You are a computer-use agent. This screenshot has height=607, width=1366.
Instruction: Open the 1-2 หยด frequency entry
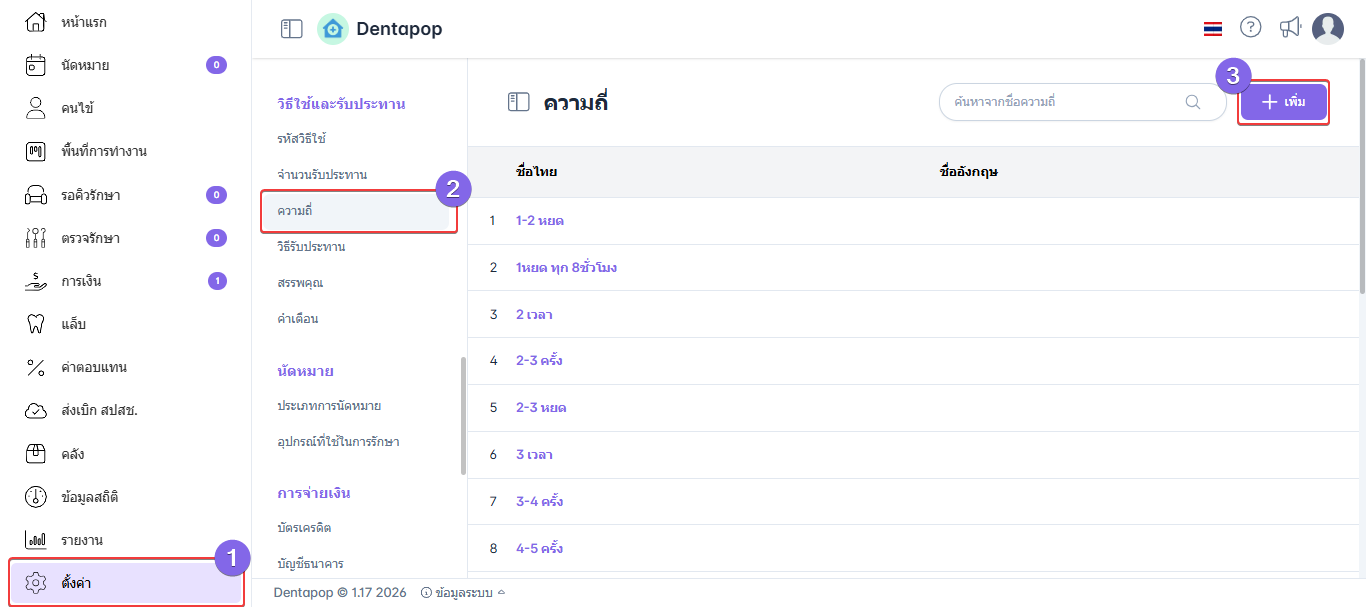point(540,220)
